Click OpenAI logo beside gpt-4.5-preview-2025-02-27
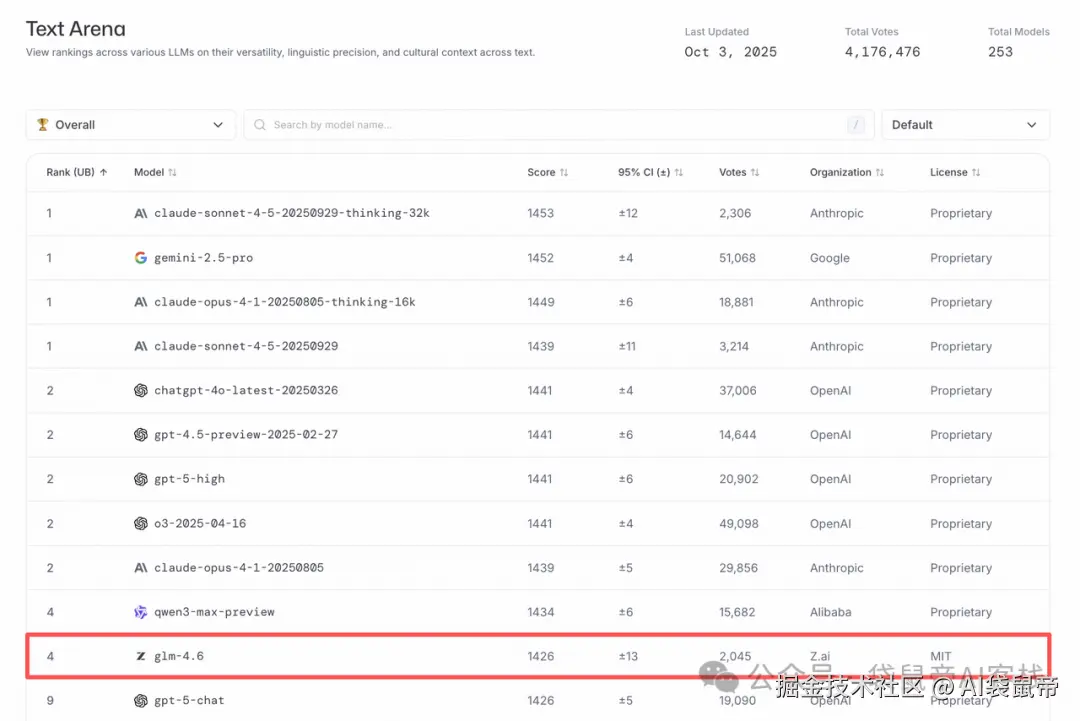 (x=141, y=435)
